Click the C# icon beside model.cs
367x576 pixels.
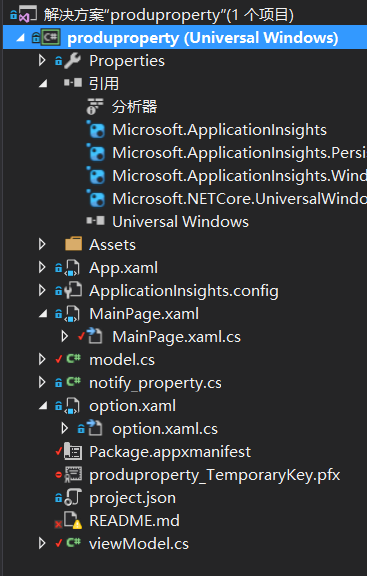[73, 359]
